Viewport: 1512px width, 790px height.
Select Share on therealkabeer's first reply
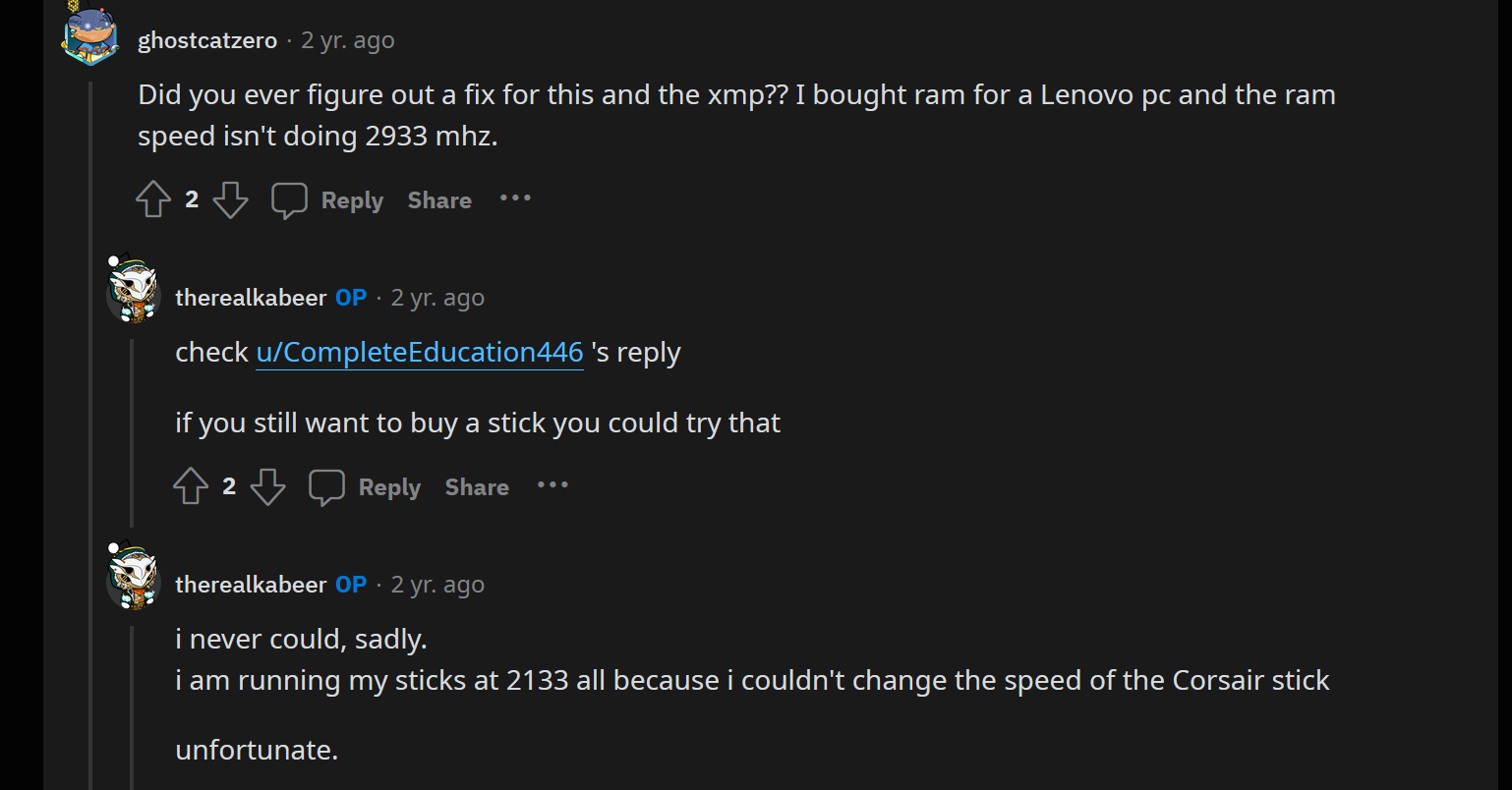click(476, 486)
